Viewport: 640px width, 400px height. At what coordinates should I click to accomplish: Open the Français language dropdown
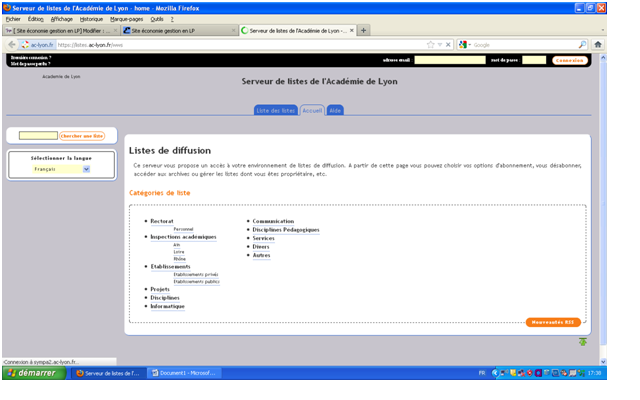click(61, 169)
